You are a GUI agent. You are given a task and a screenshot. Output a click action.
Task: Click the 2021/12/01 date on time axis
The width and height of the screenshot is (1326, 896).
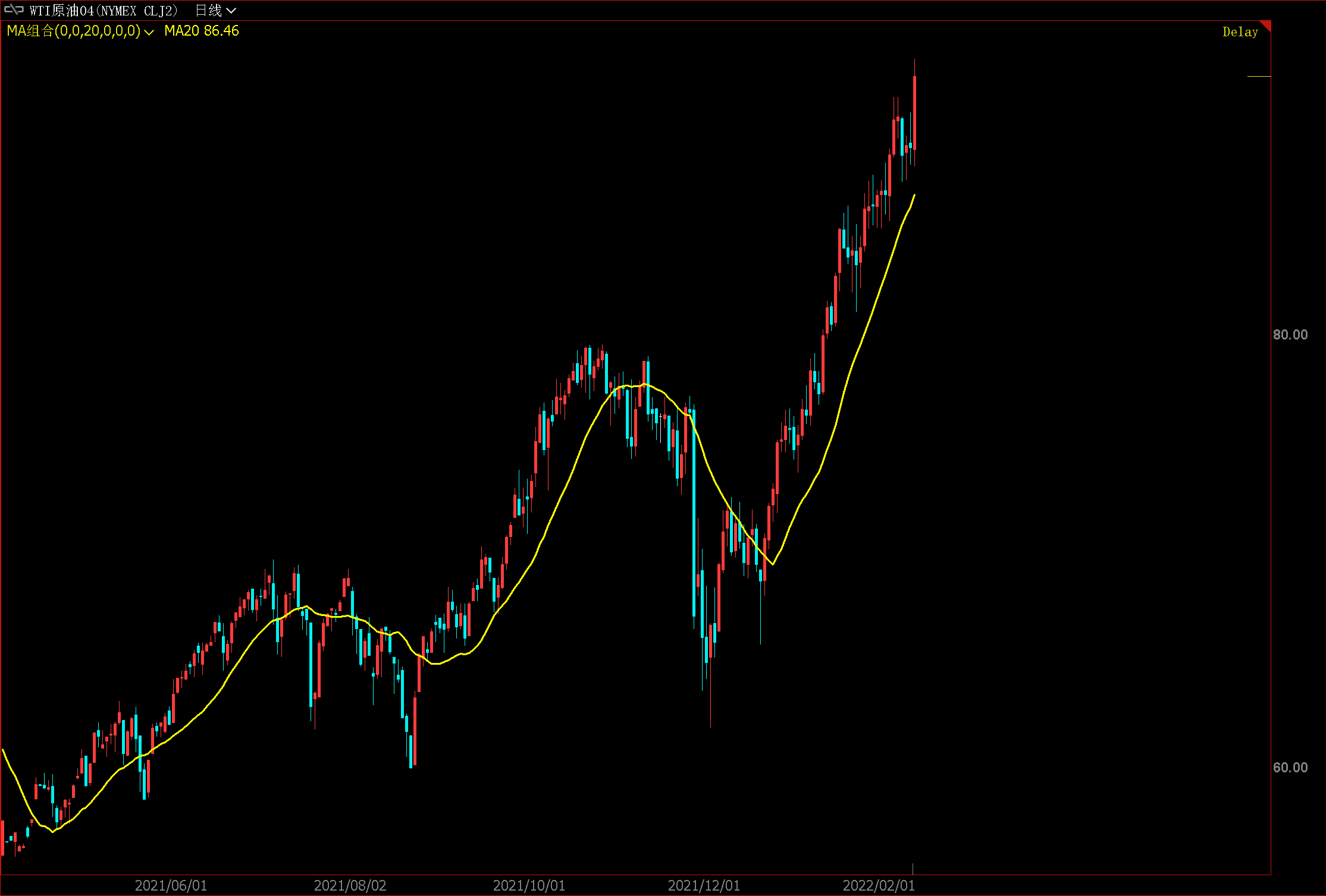click(x=704, y=886)
